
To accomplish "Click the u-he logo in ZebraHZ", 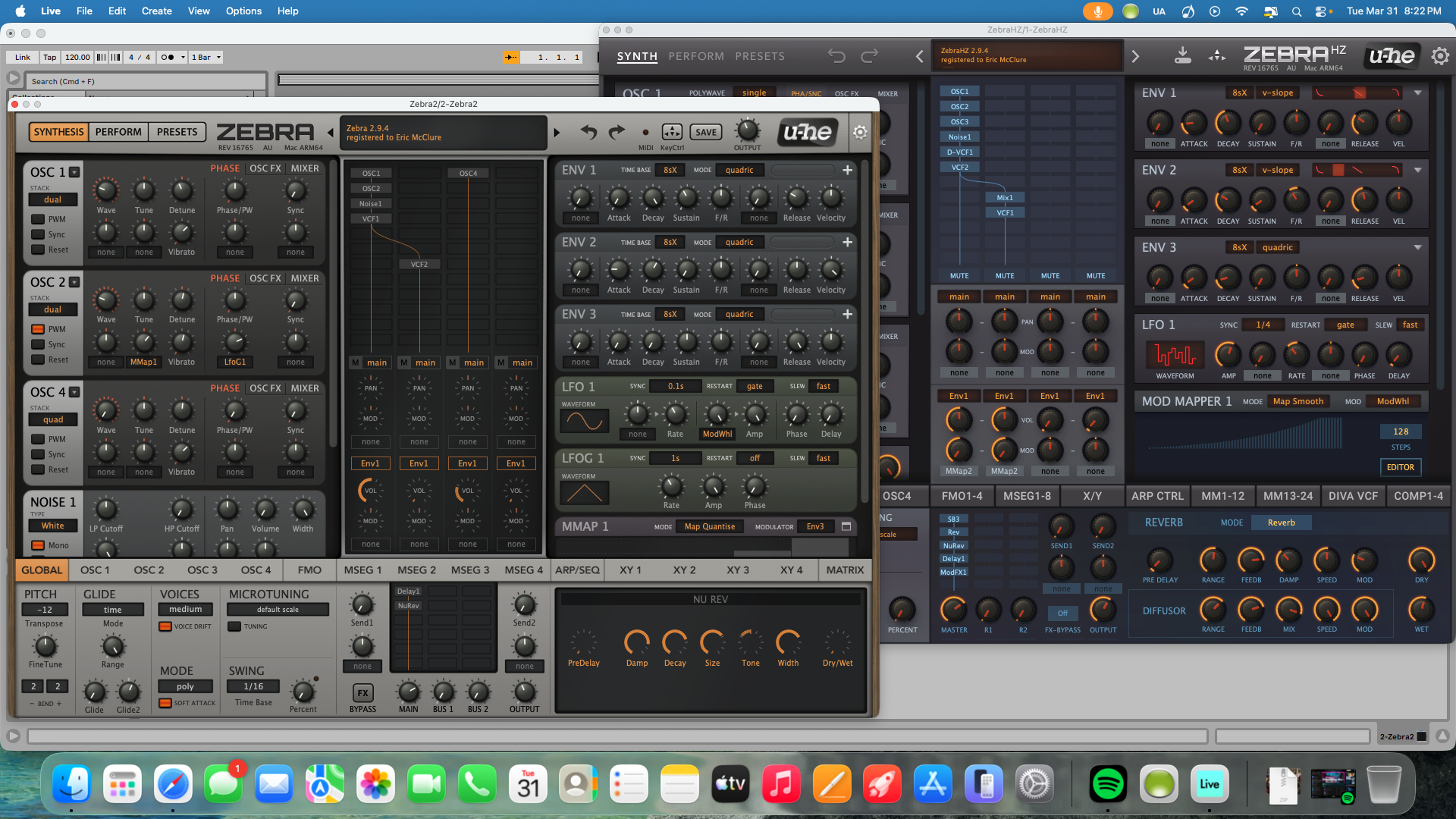I will (1392, 56).
